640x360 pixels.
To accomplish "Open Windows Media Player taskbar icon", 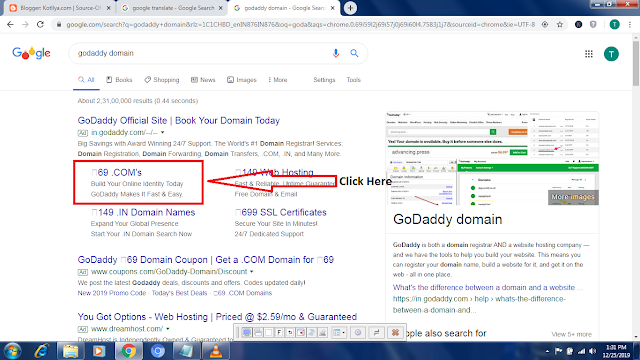I will click(x=99, y=351).
